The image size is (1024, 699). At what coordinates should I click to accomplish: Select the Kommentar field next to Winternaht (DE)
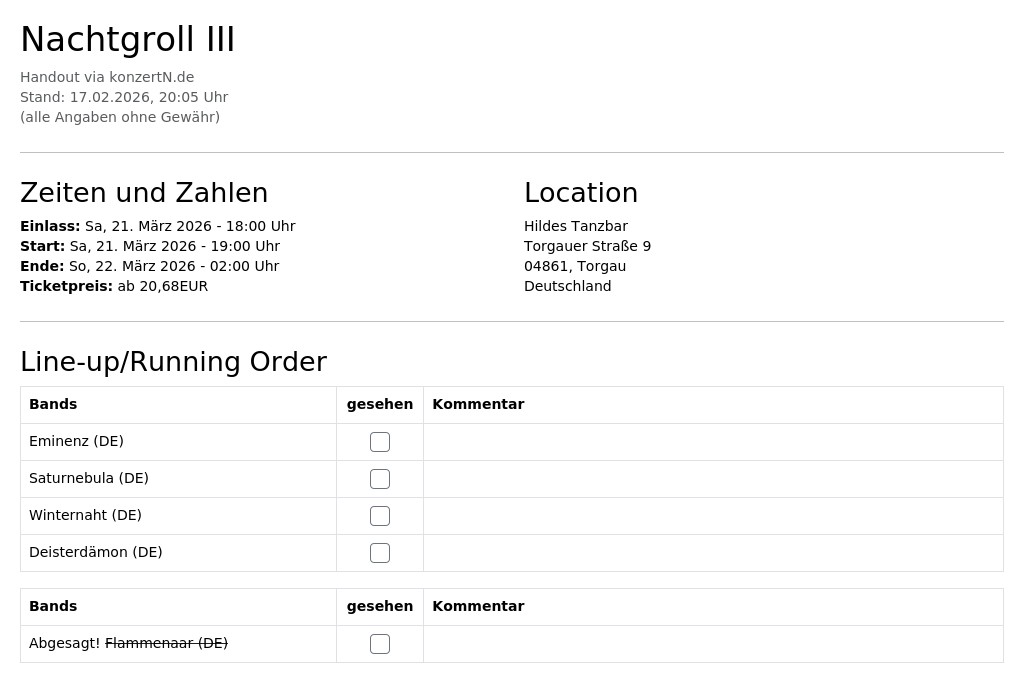coord(713,516)
